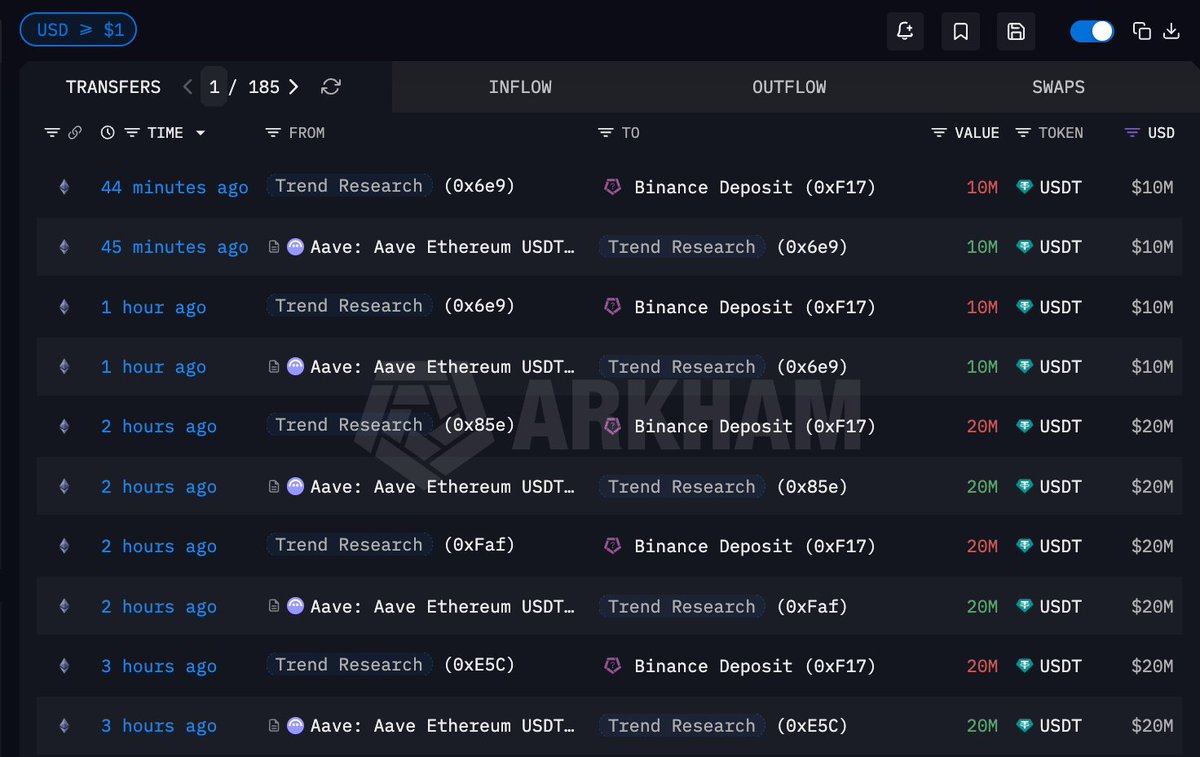
Task: Open the TIME sort dropdown arrow
Action: click(200, 133)
